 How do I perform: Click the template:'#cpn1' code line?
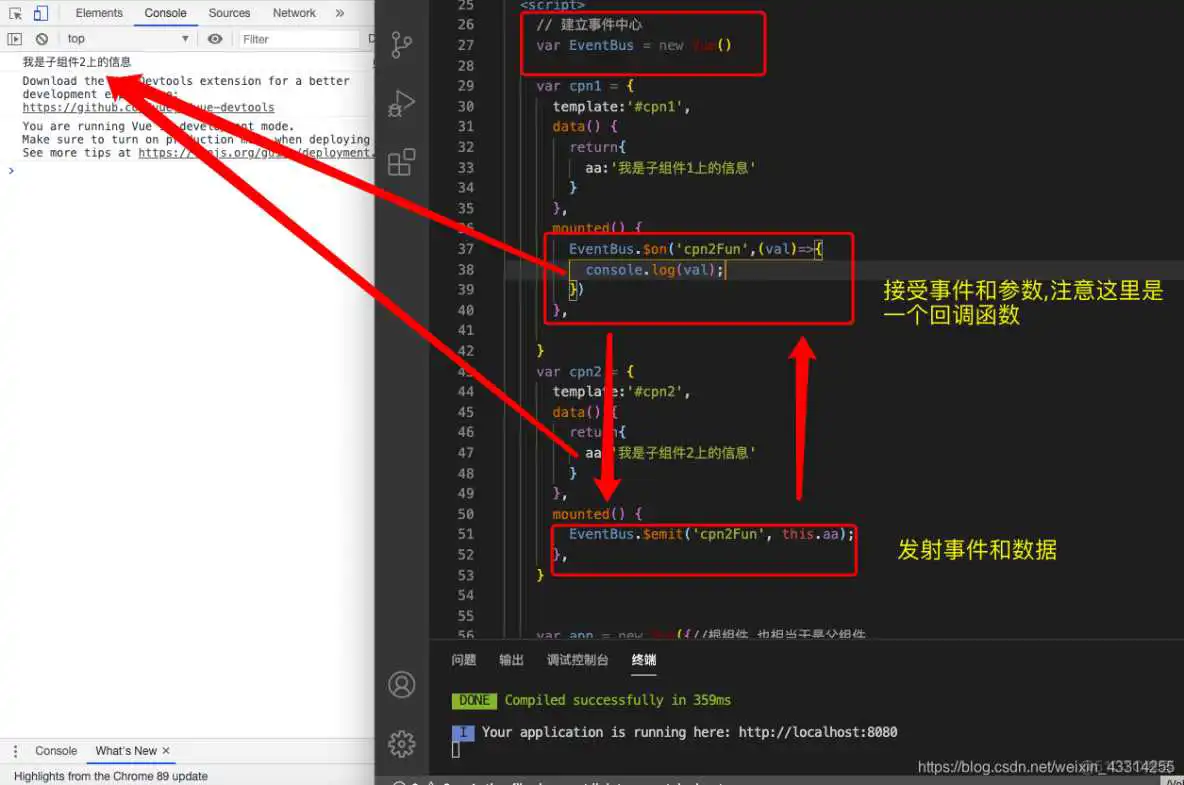click(621, 106)
